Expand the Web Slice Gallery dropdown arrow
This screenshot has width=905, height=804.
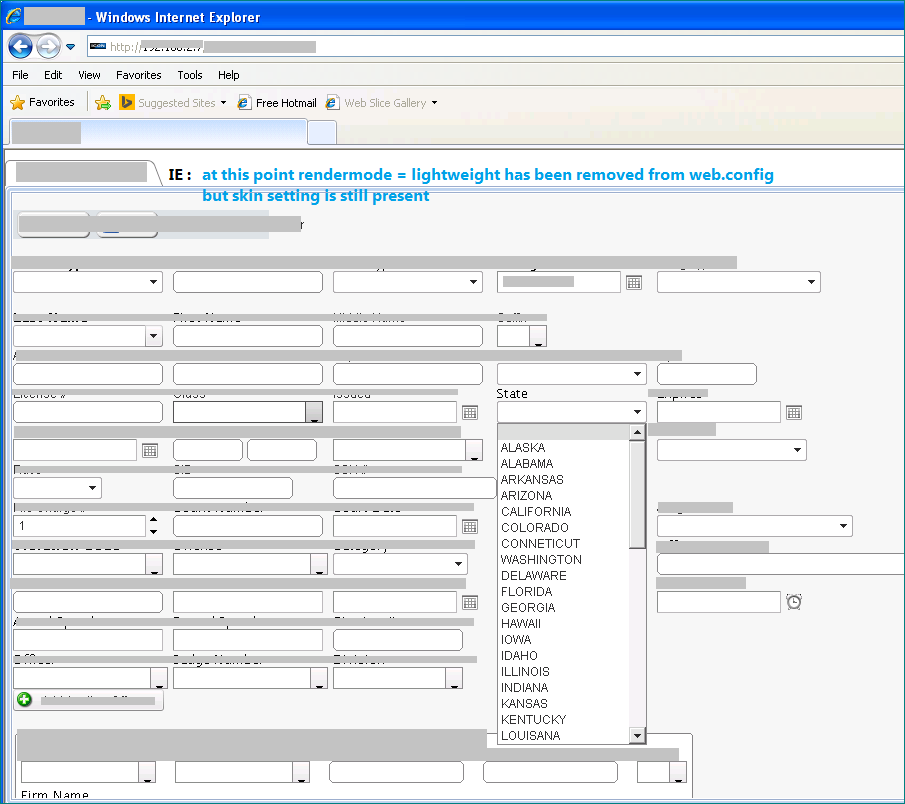[x=435, y=103]
